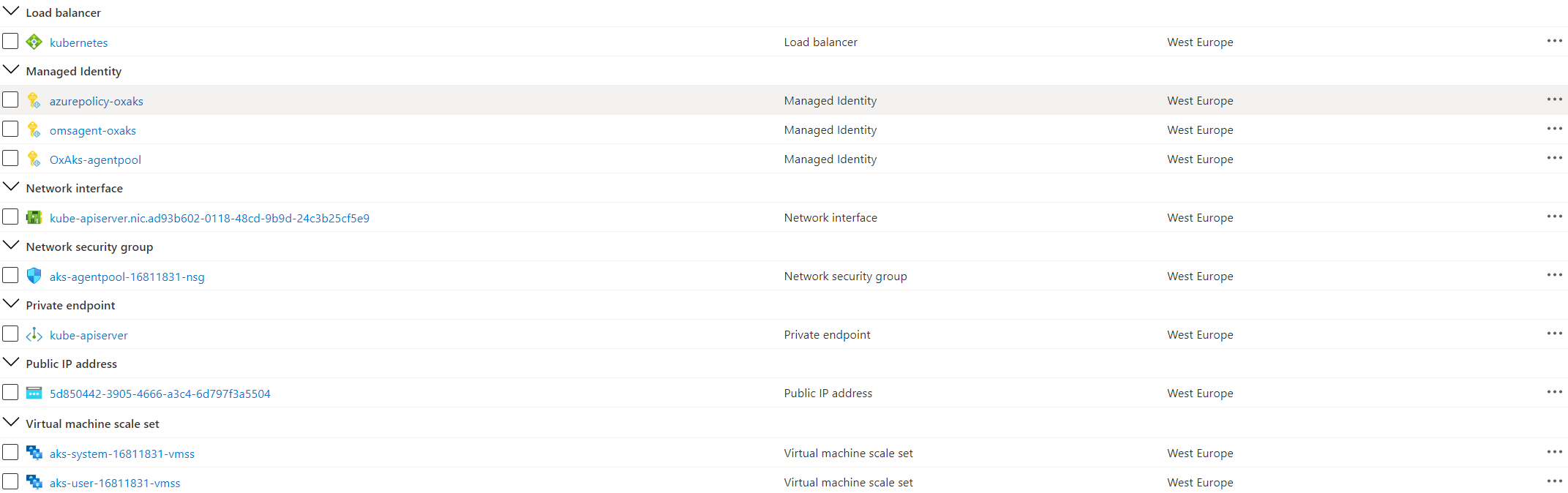Open the more options menu for OxAks-agentpool

click(x=1554, y=158)
